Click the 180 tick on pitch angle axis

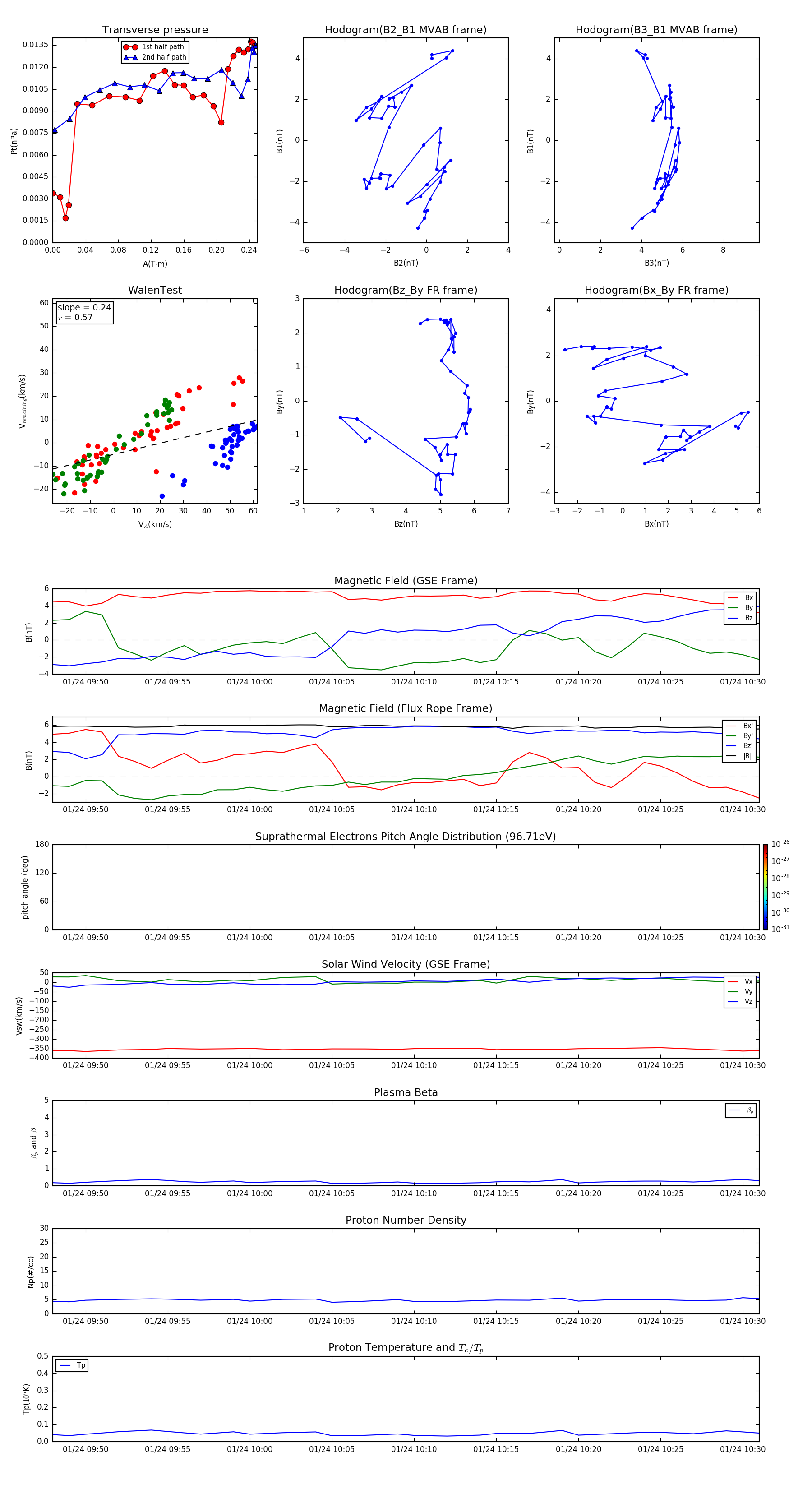click(x=42, y=845)
